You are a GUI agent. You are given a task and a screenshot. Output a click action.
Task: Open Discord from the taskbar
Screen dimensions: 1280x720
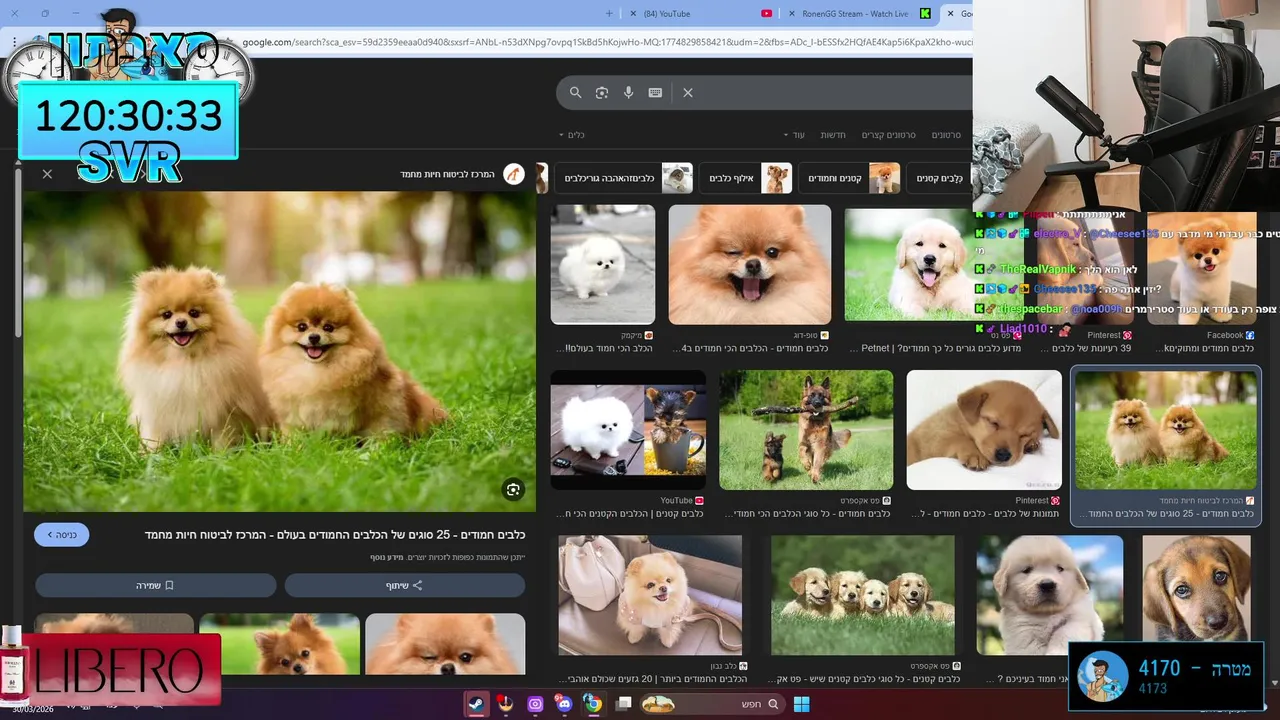(564, 704)
